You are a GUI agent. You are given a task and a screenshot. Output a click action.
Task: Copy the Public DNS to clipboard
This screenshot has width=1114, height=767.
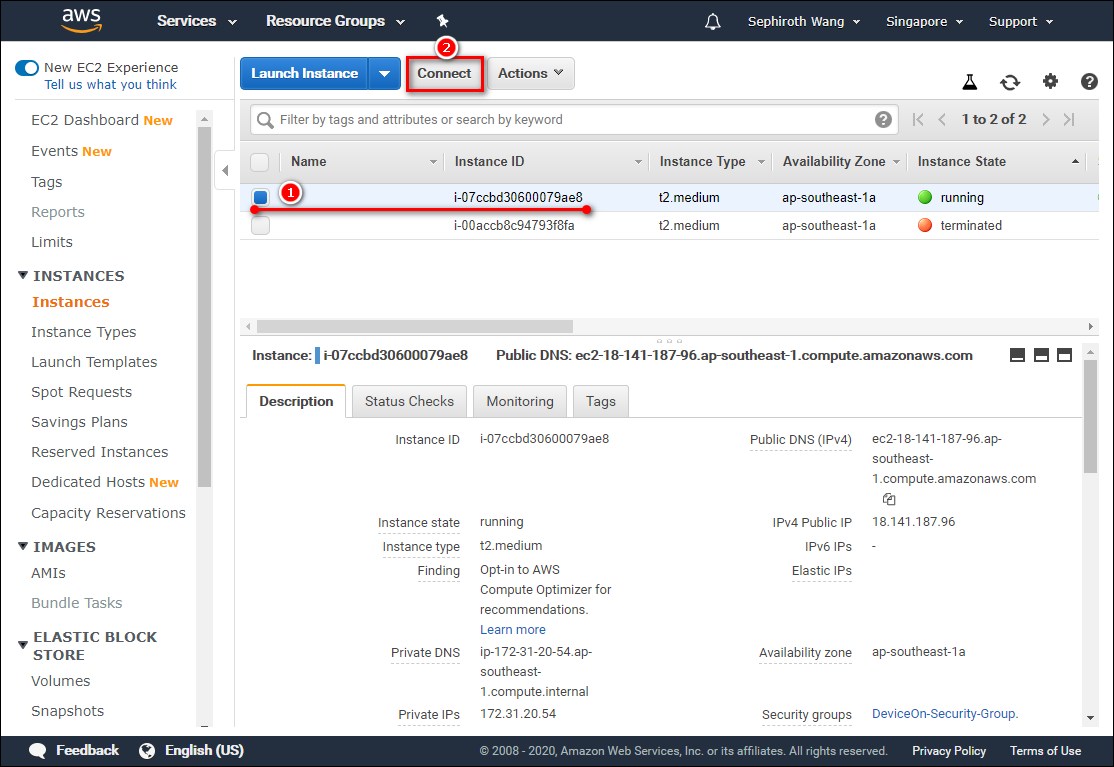(x=889, y=499)
